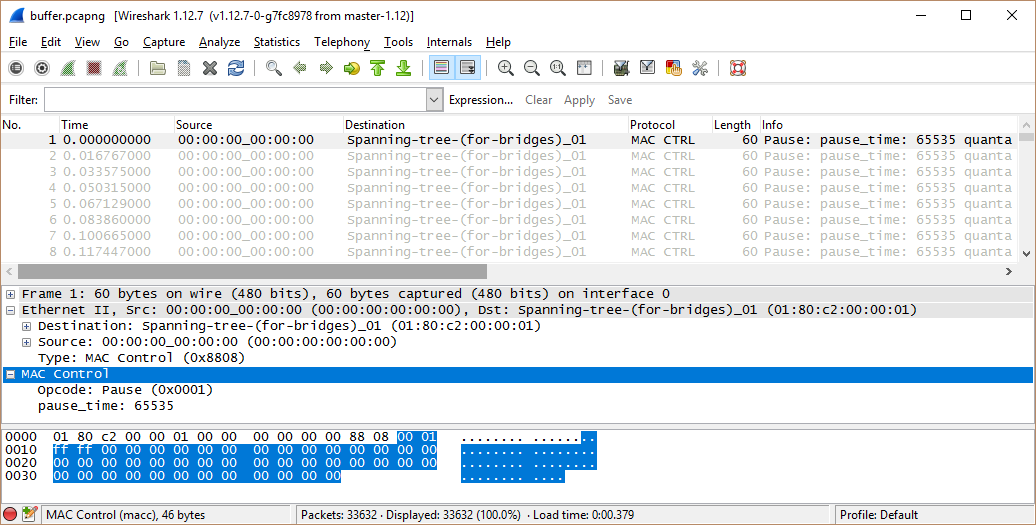Zoom in on packet text
The width and height of the screenshot is (1036, 525).
pyautogui.click(x=505, y=68)
